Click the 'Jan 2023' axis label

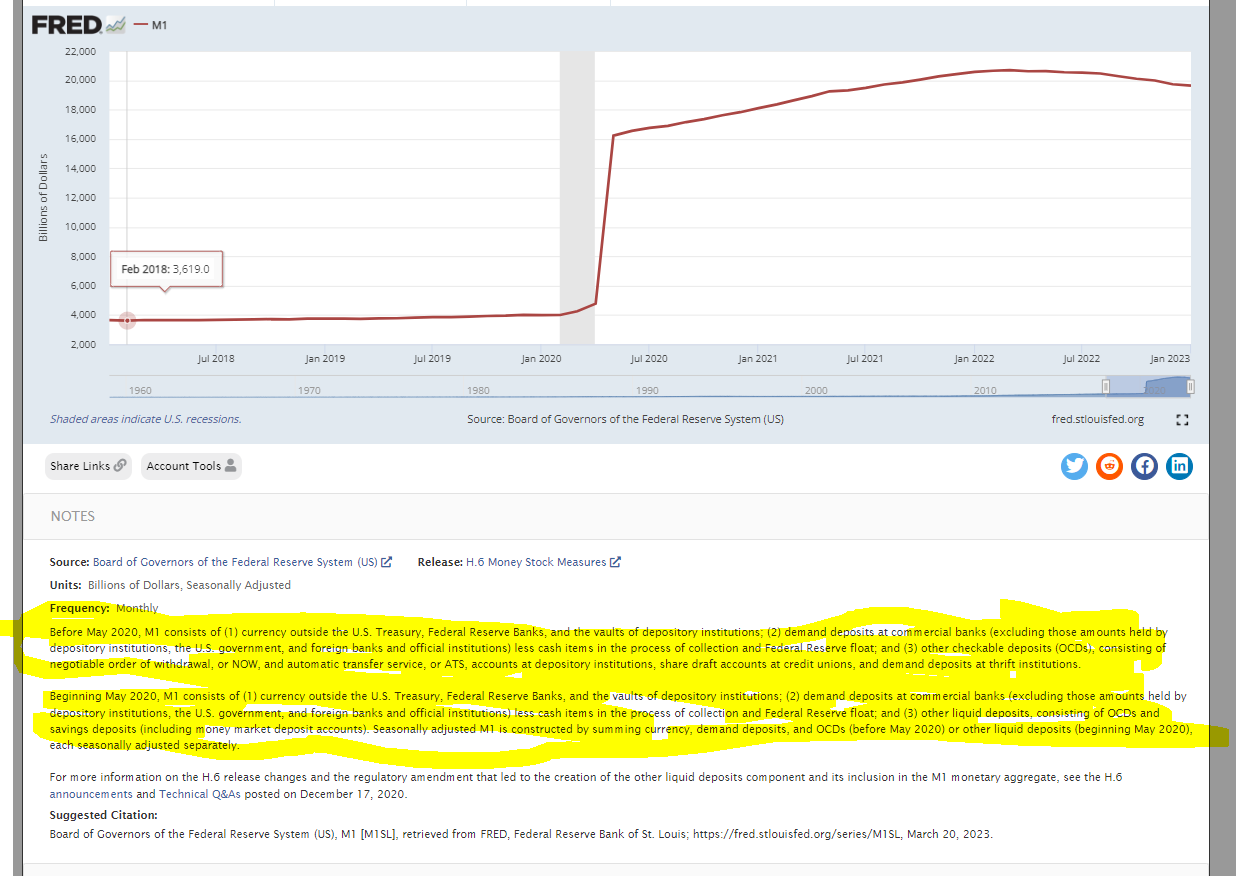(x=1170, y=358)
